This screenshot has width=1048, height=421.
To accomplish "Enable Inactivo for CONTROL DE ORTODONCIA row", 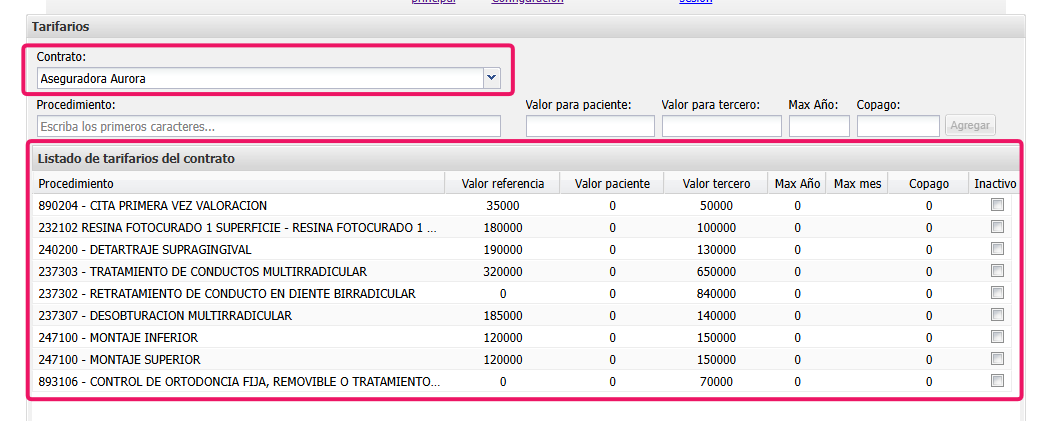I will click(996, 381).
